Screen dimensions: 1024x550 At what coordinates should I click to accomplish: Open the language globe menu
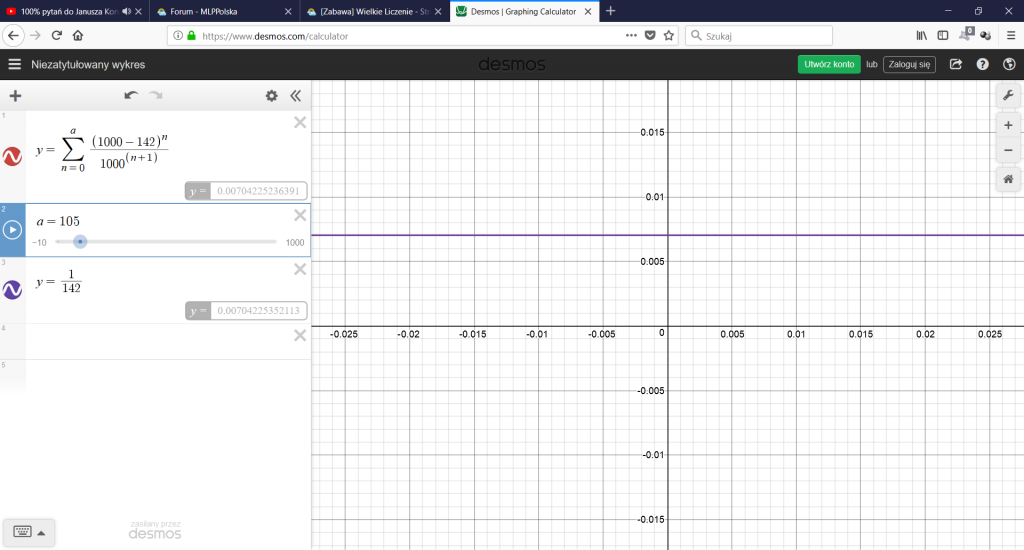[1008, 64]
